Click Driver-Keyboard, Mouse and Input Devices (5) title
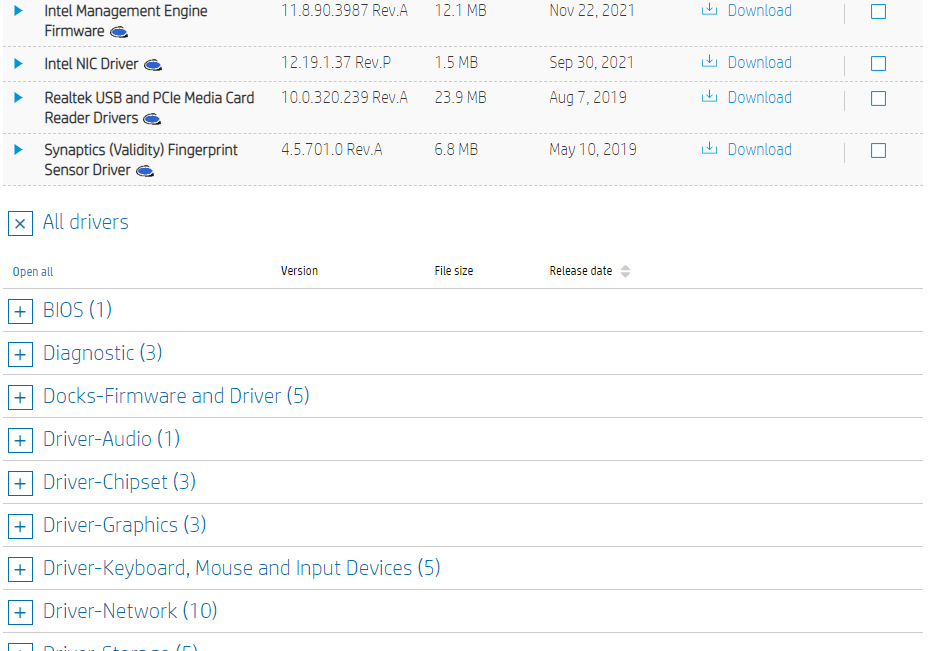The image size is (932, 651). click(x=241, y=568)
